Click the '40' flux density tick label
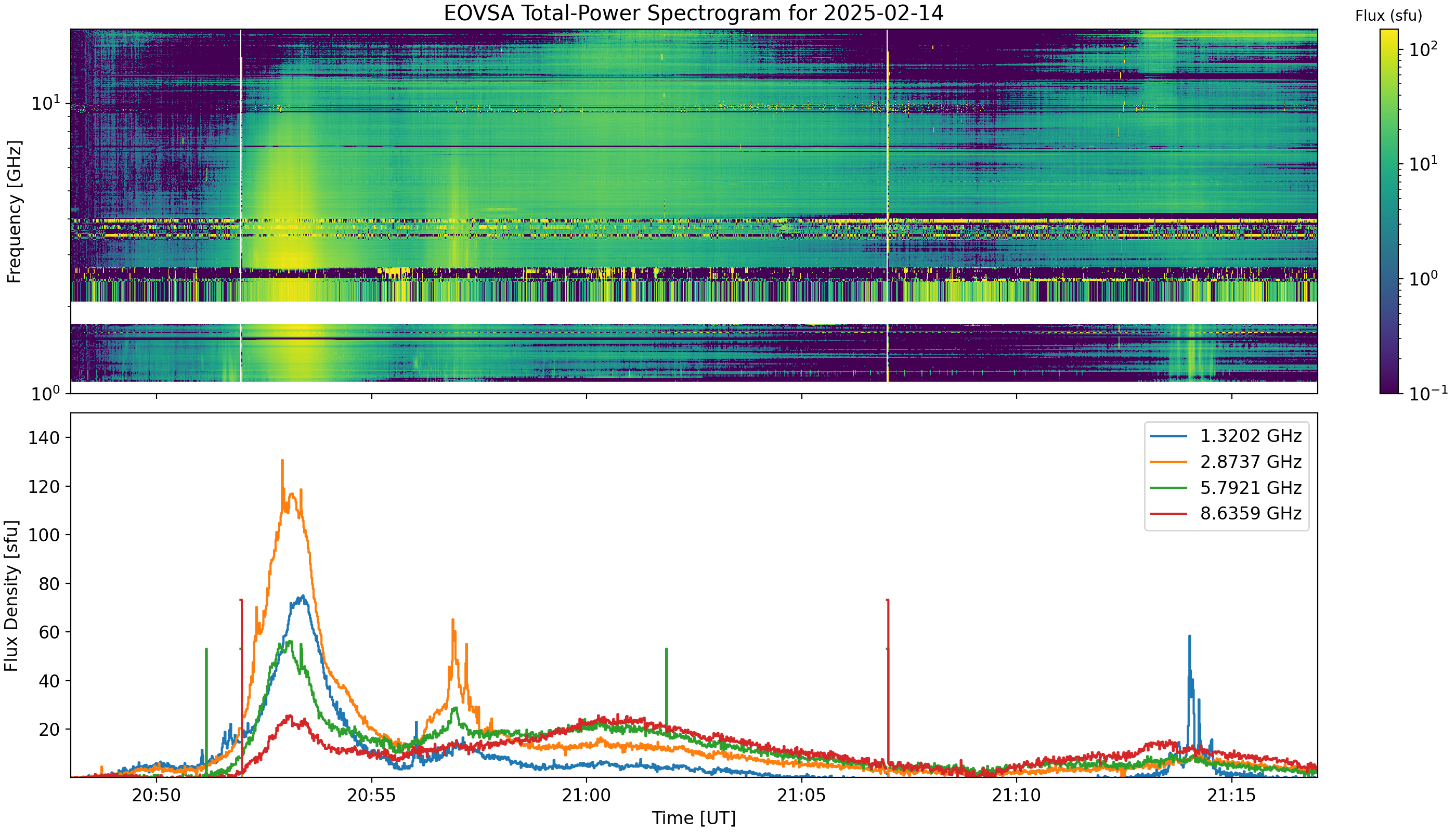The width and height of the screenshot is (1456, 832). pos(49,681)
